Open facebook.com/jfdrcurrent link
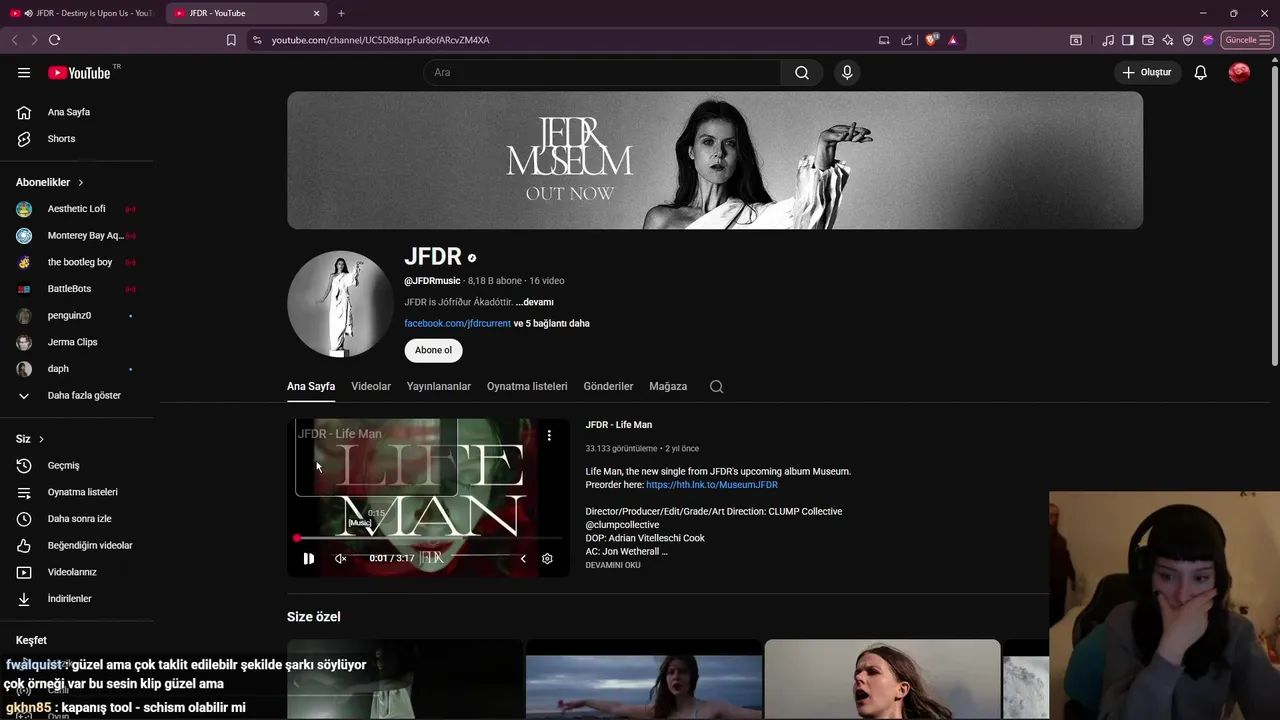1280x720 pixels. [x=457, y=323]
